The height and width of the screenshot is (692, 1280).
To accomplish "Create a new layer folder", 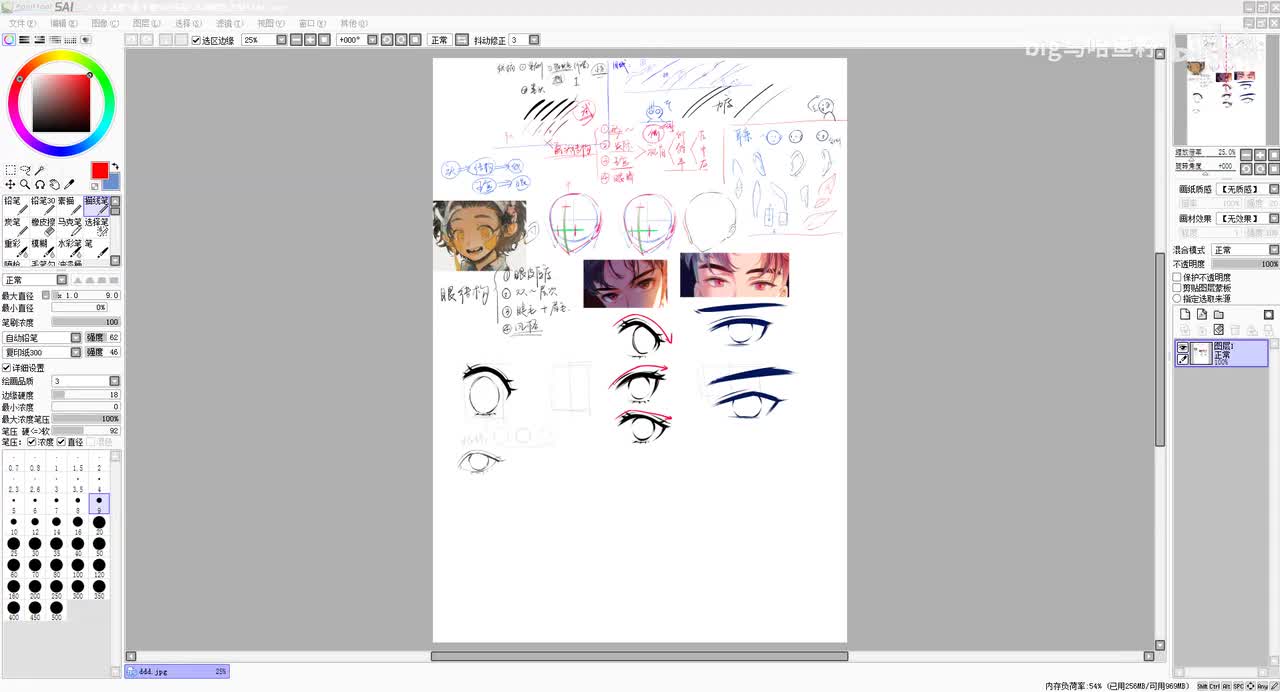I will 1219,314.
